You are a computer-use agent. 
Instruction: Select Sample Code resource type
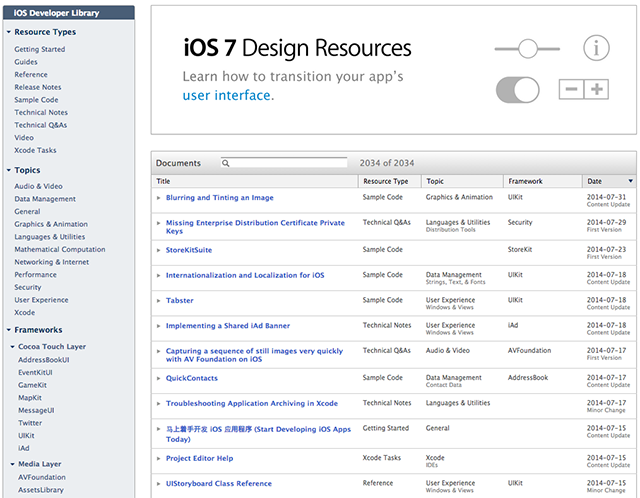(36, 100)
